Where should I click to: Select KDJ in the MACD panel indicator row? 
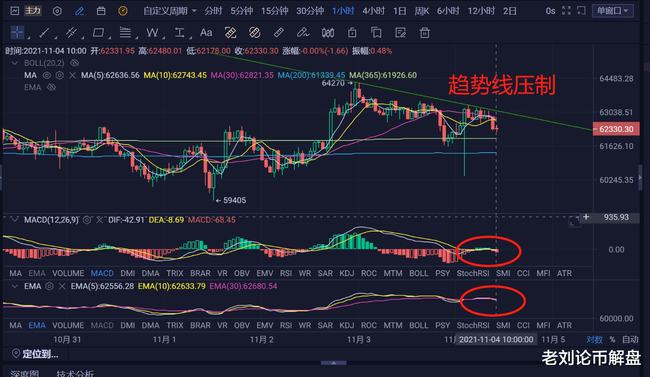tap(347, 273)
